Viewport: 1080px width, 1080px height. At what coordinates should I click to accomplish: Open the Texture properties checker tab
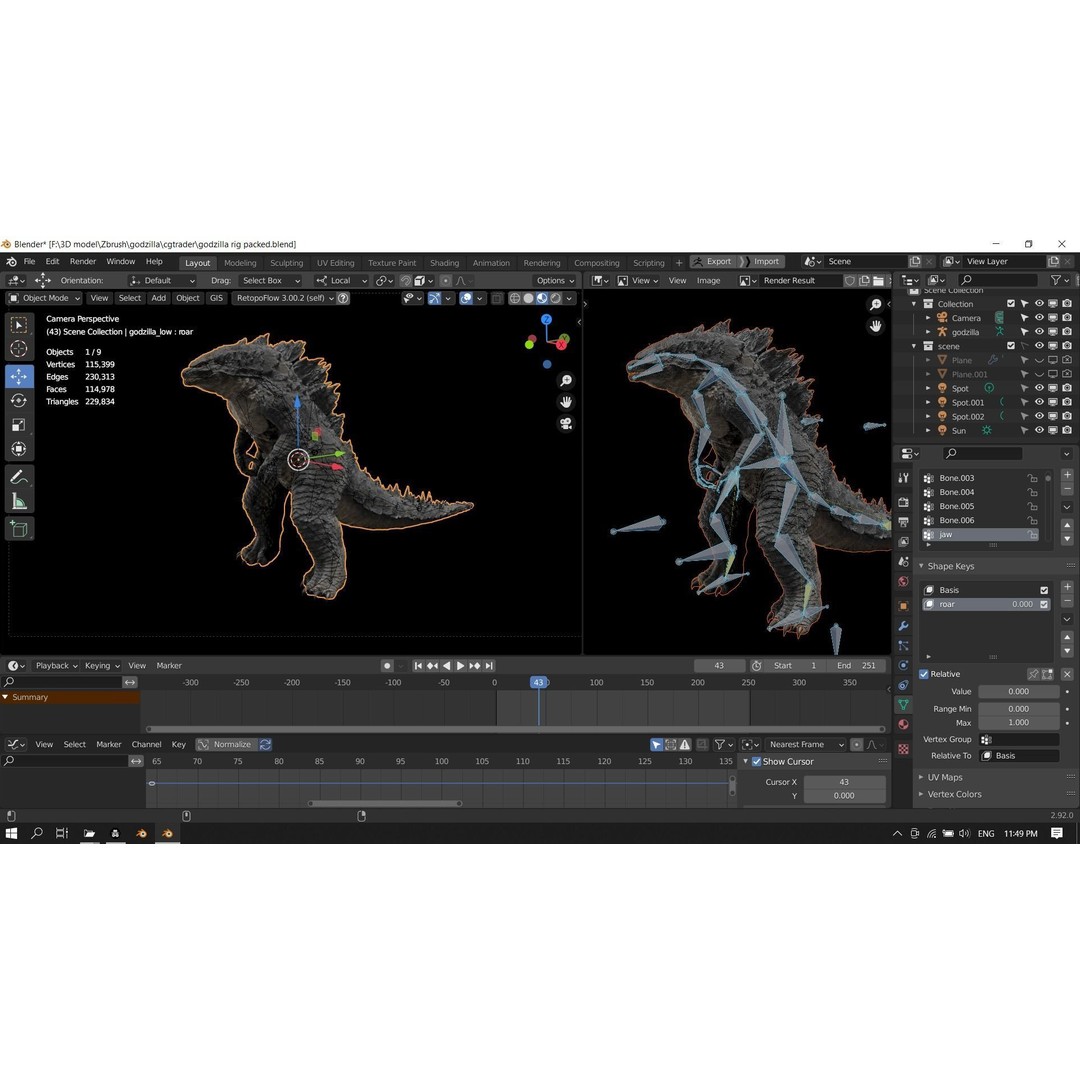coord(903,749)
